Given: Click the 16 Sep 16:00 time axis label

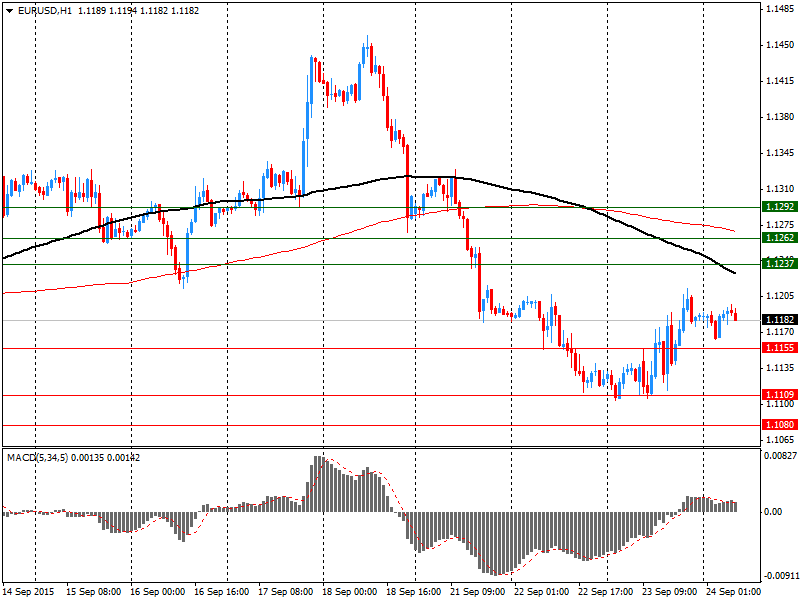Looking at the screenshot, I should 222,592.
